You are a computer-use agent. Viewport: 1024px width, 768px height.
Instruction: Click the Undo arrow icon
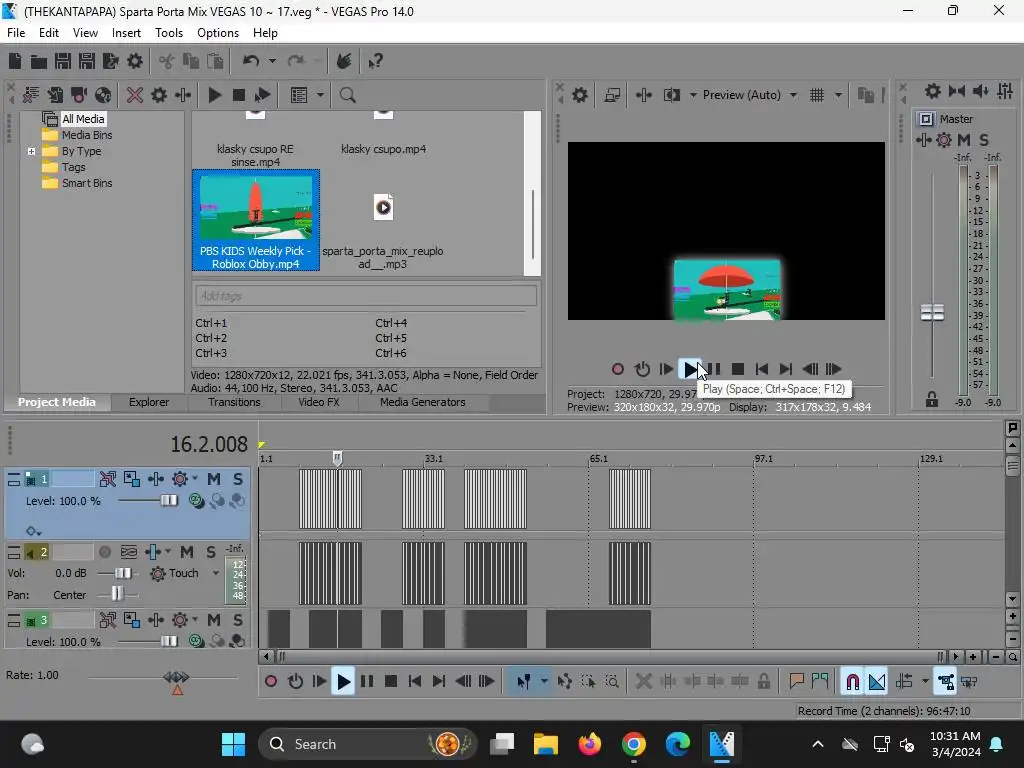[x=251, y=61]
